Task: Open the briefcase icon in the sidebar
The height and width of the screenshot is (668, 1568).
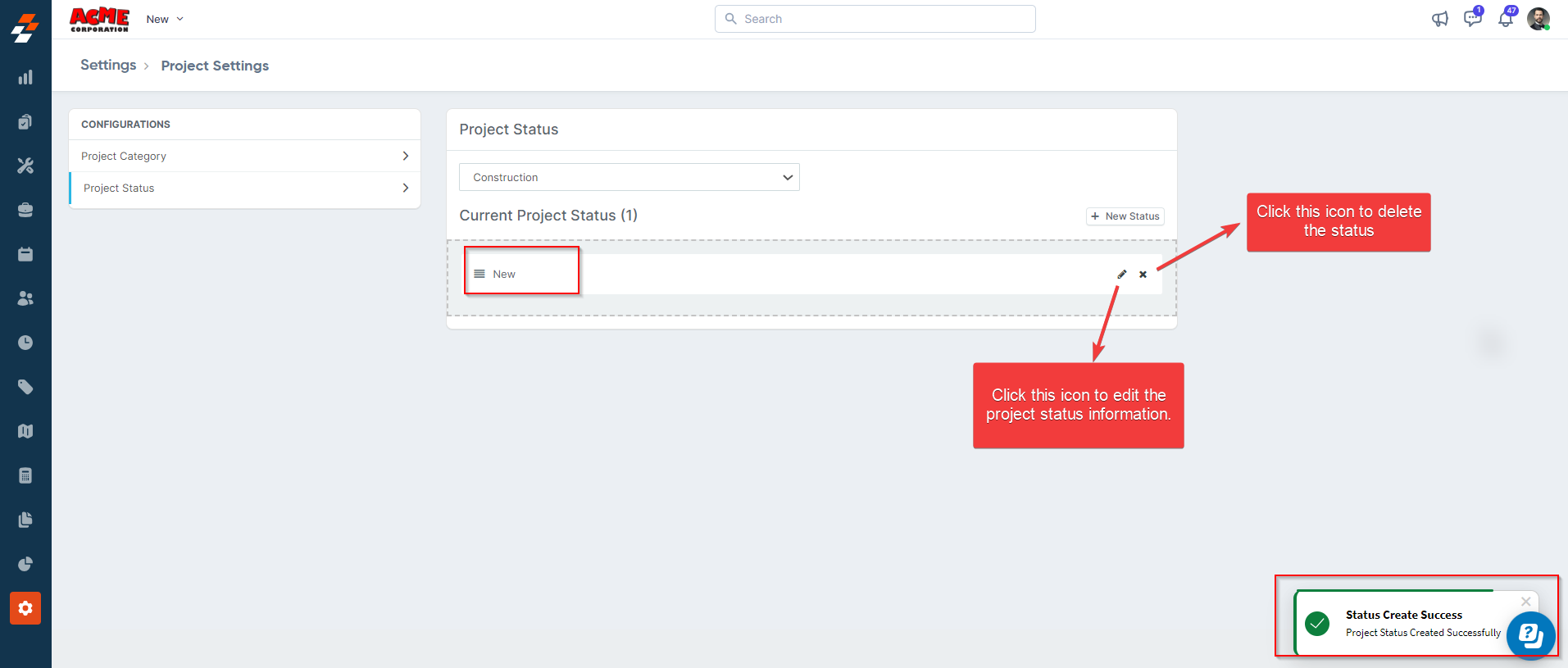Action: point(25,210)
